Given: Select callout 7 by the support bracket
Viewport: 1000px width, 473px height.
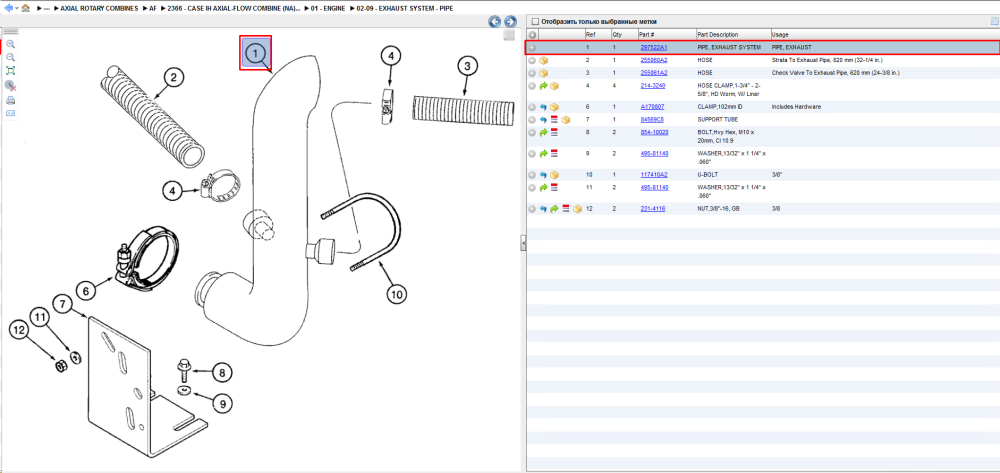Looking at the screenshot, I should coord(62,303).
